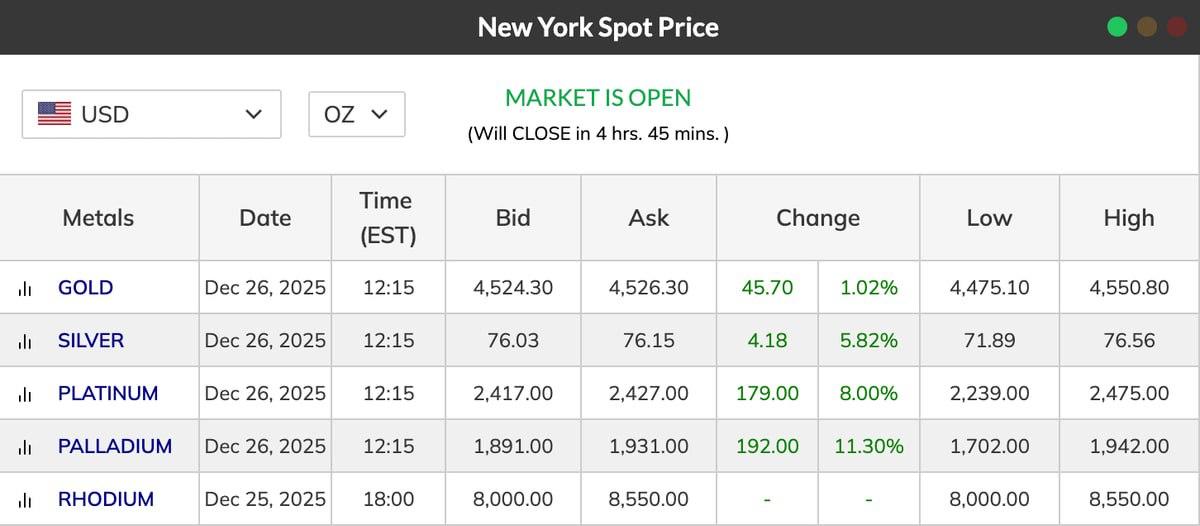Screen dimensions: 1200x526
Task: Open the OZ weight unit dropdown
Action: point(356,114)
